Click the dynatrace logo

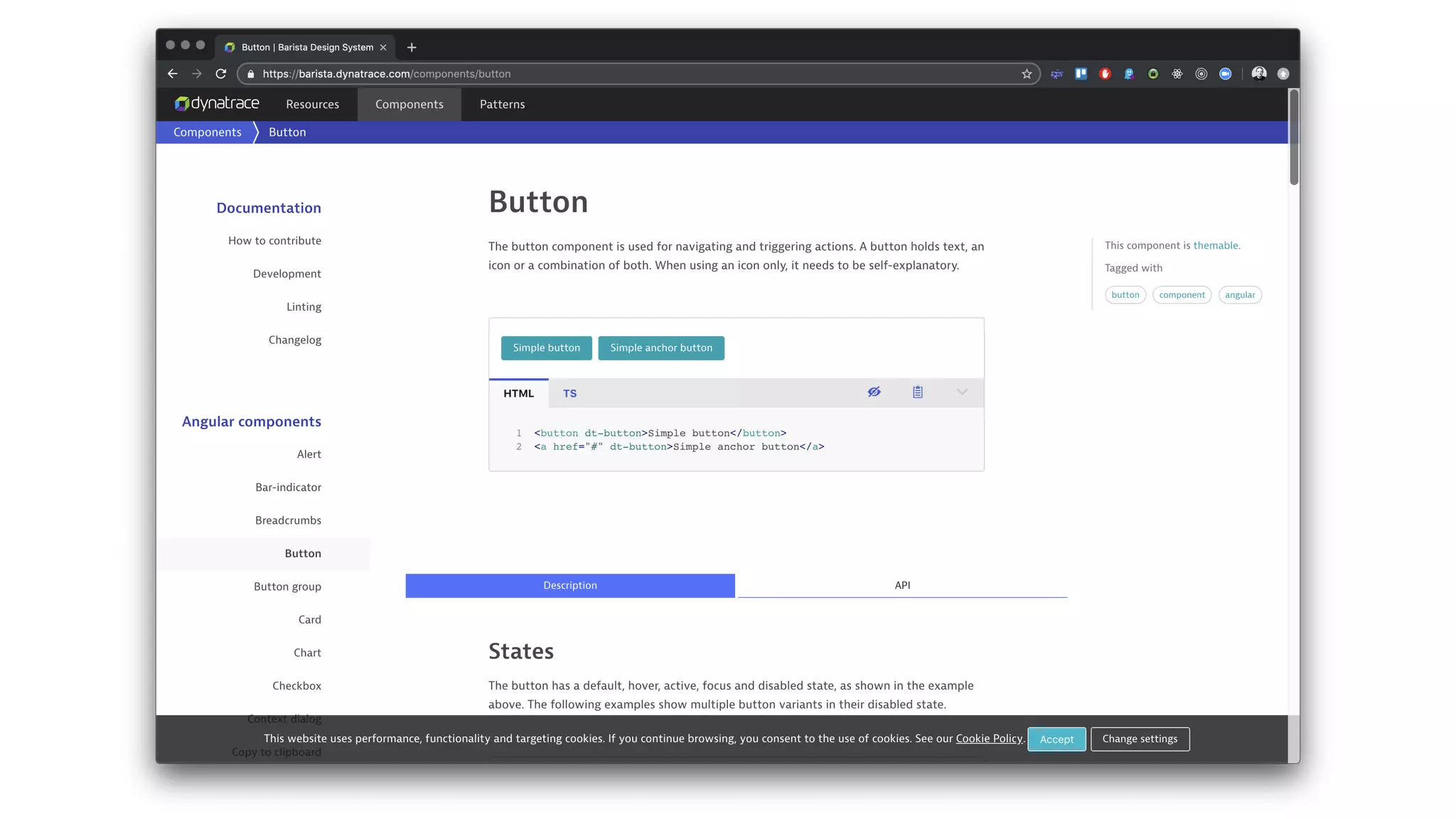click(x=217, y=104)
